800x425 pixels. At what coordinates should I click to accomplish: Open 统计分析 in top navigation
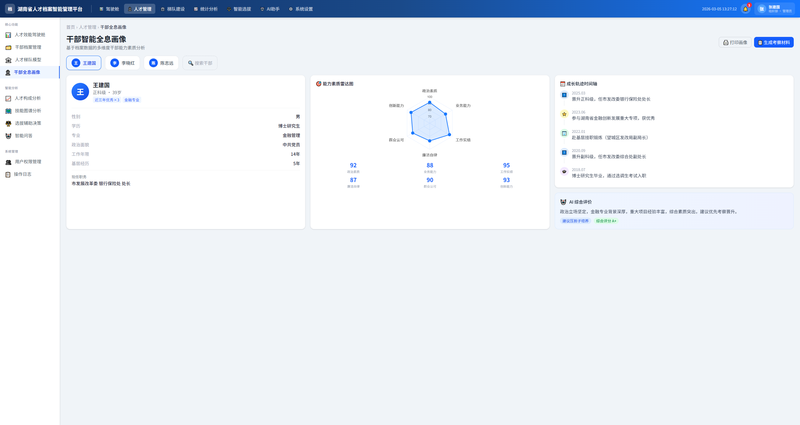[x=205, y=9]
